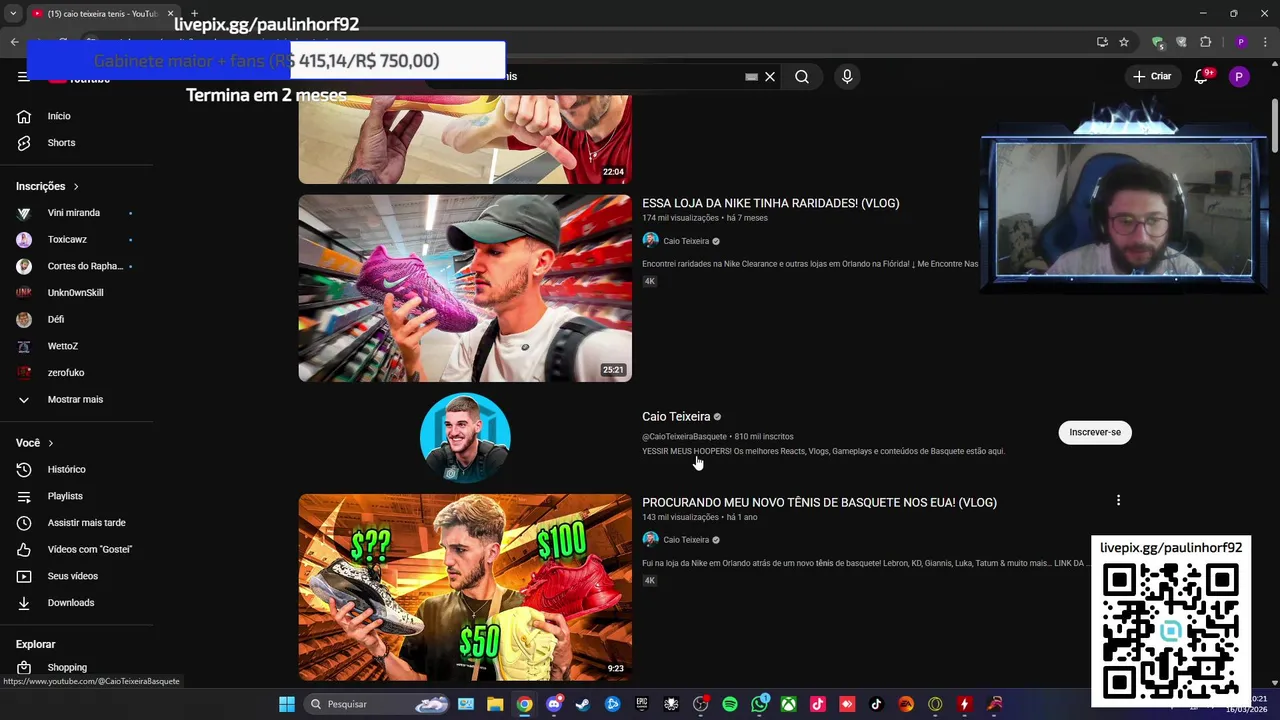Click the Défi channel avatar

24,320
